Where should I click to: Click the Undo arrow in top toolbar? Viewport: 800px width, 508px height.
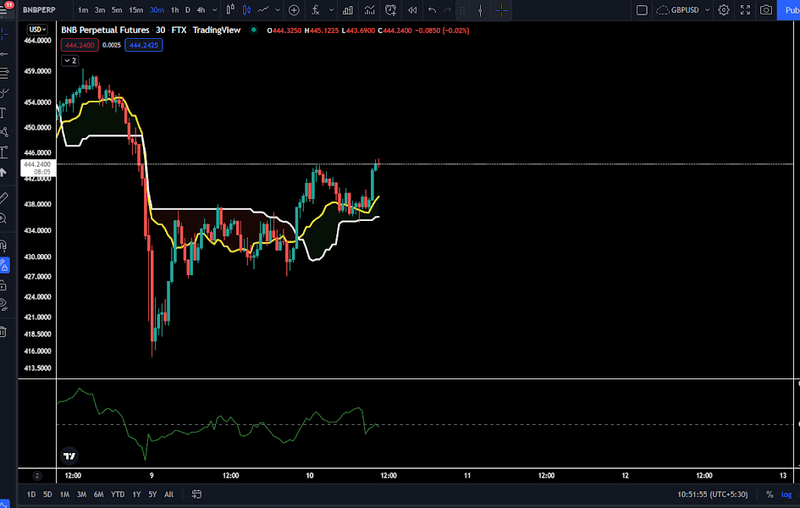[432, 10]
